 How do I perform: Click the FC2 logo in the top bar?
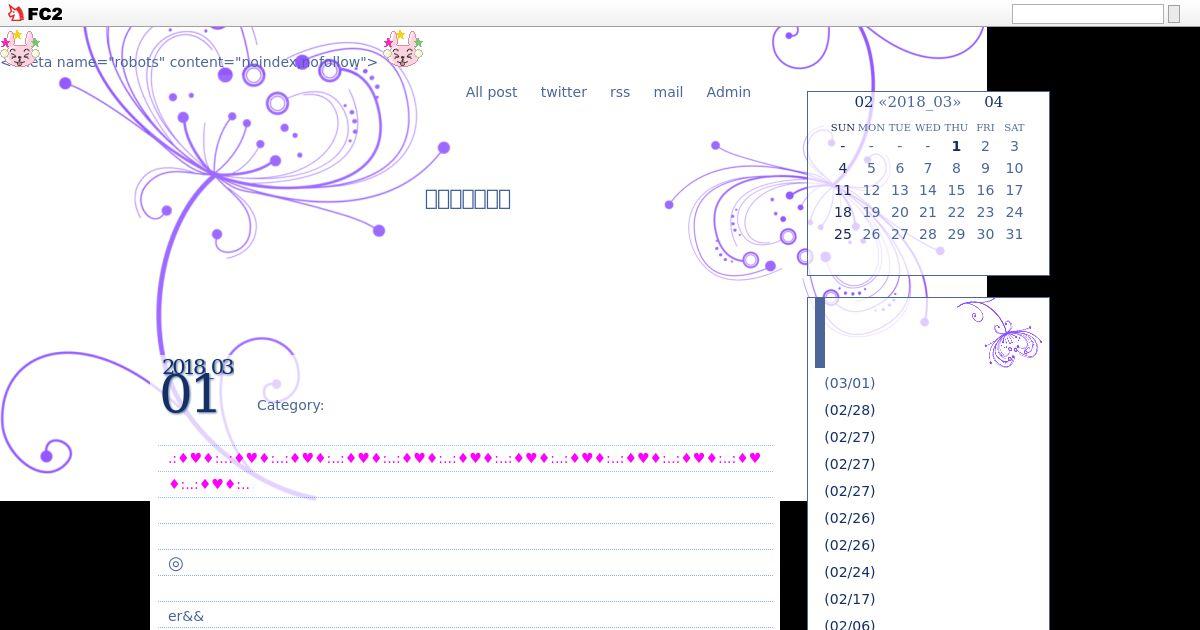[x=35, y=14]
